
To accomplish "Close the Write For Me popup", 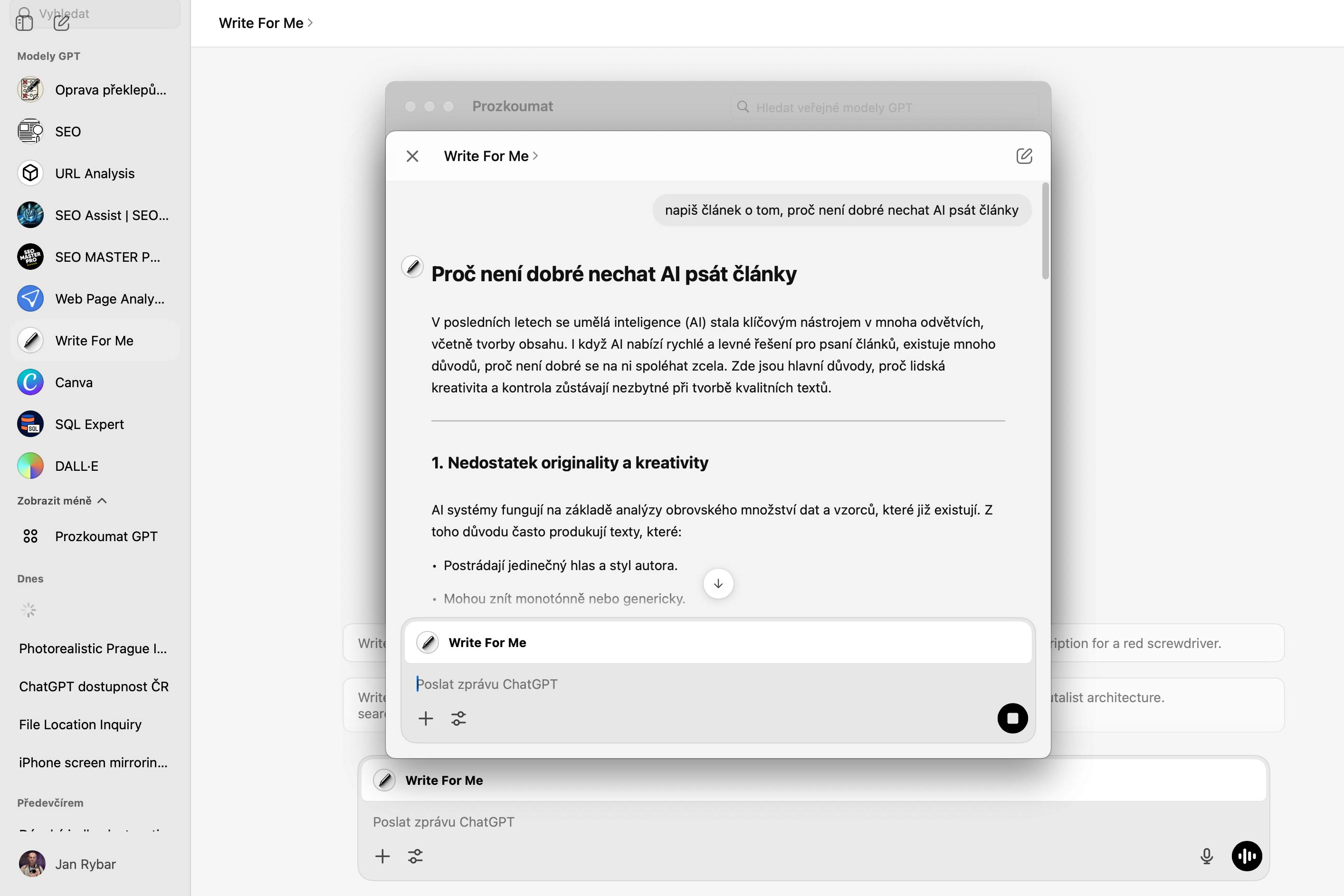I will (x=412, y=156).
